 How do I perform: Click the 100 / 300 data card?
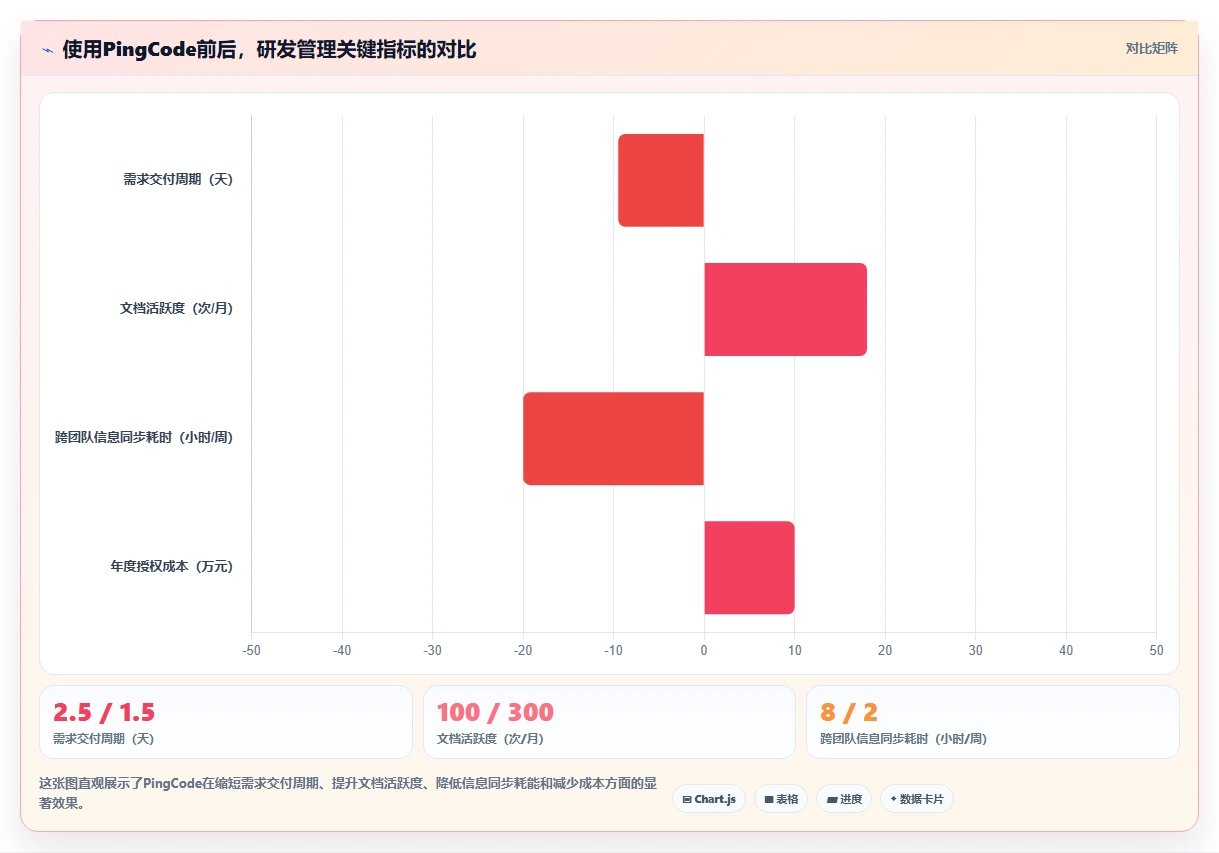(609, 722)
